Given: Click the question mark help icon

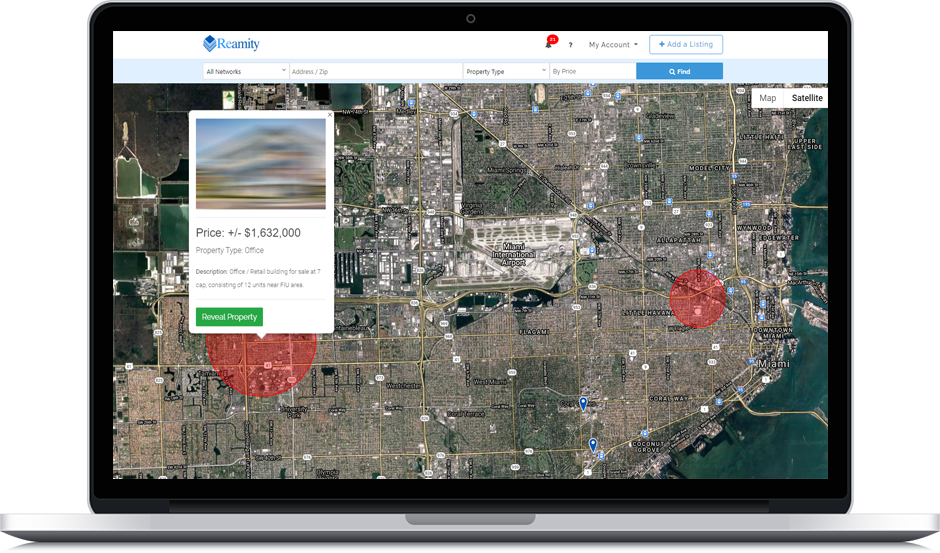Looking at the screenshot, I should pyautogui.click(x=571, y=45).
